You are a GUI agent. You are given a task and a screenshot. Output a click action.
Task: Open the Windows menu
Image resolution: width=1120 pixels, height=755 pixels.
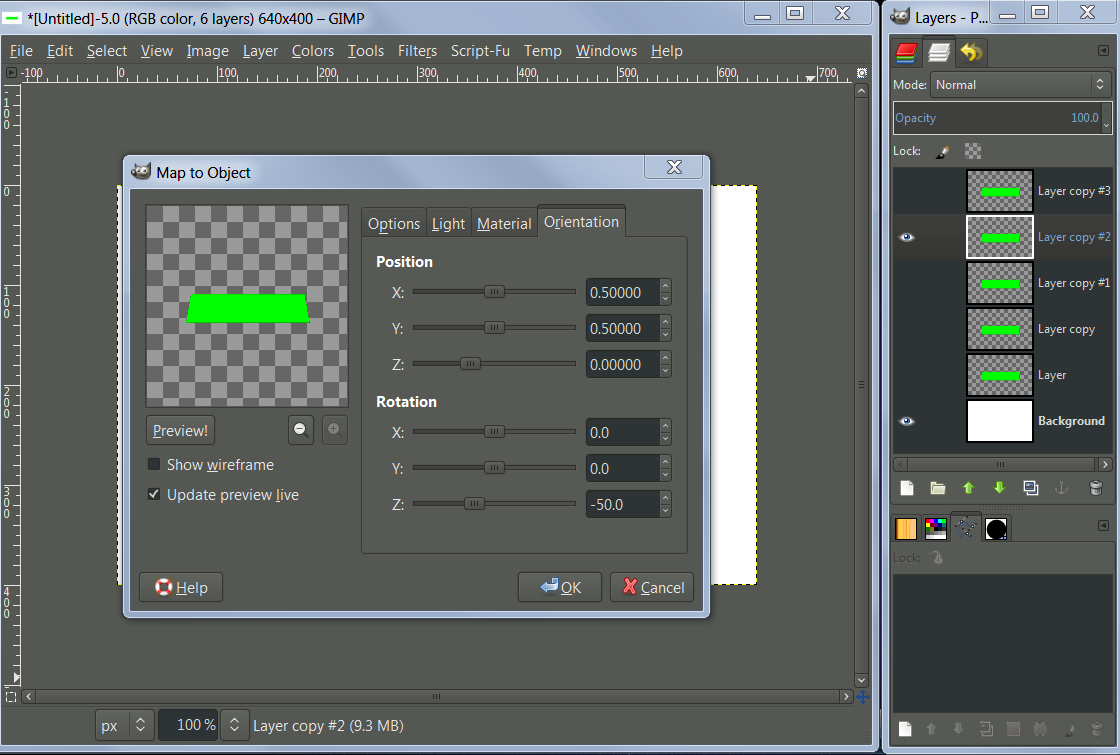point(606,51)
